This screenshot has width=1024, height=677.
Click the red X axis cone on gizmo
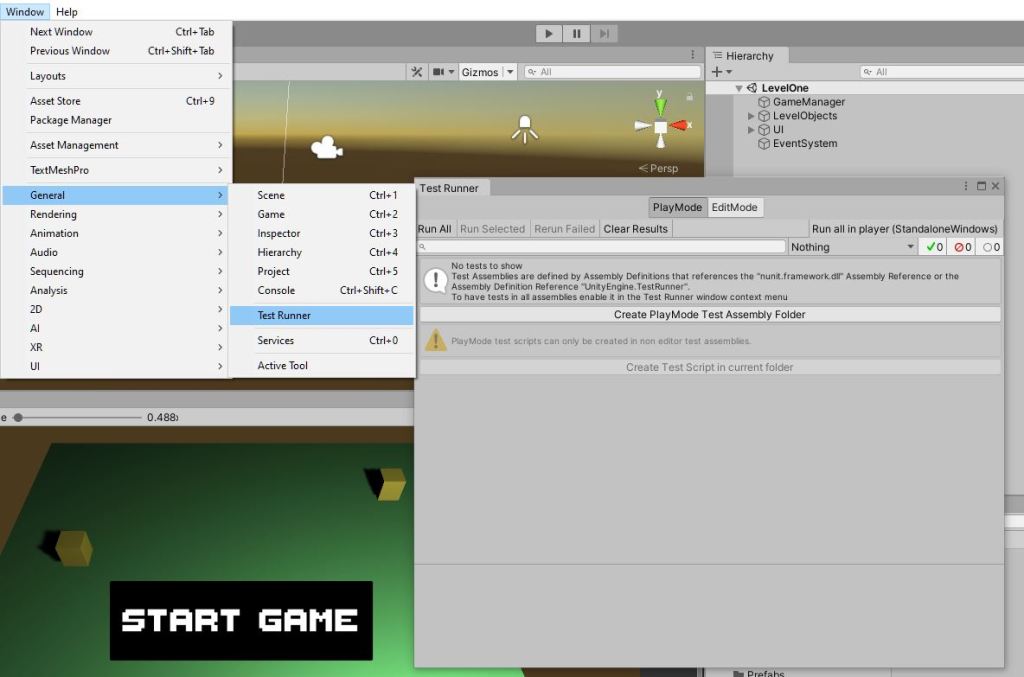point(679,125)
